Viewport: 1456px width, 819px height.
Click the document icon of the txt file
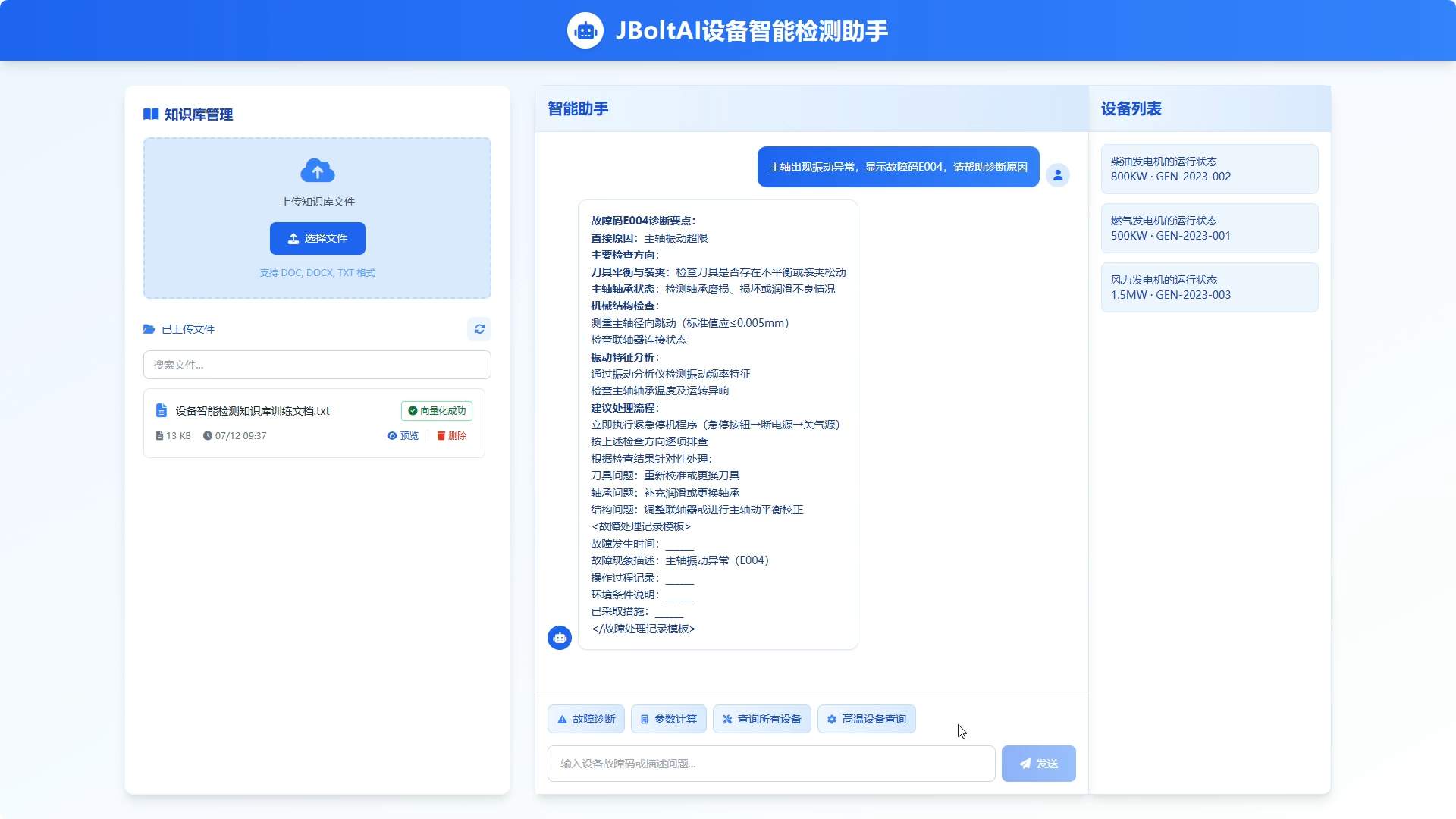pyautogui.click(x=161, y=410)
